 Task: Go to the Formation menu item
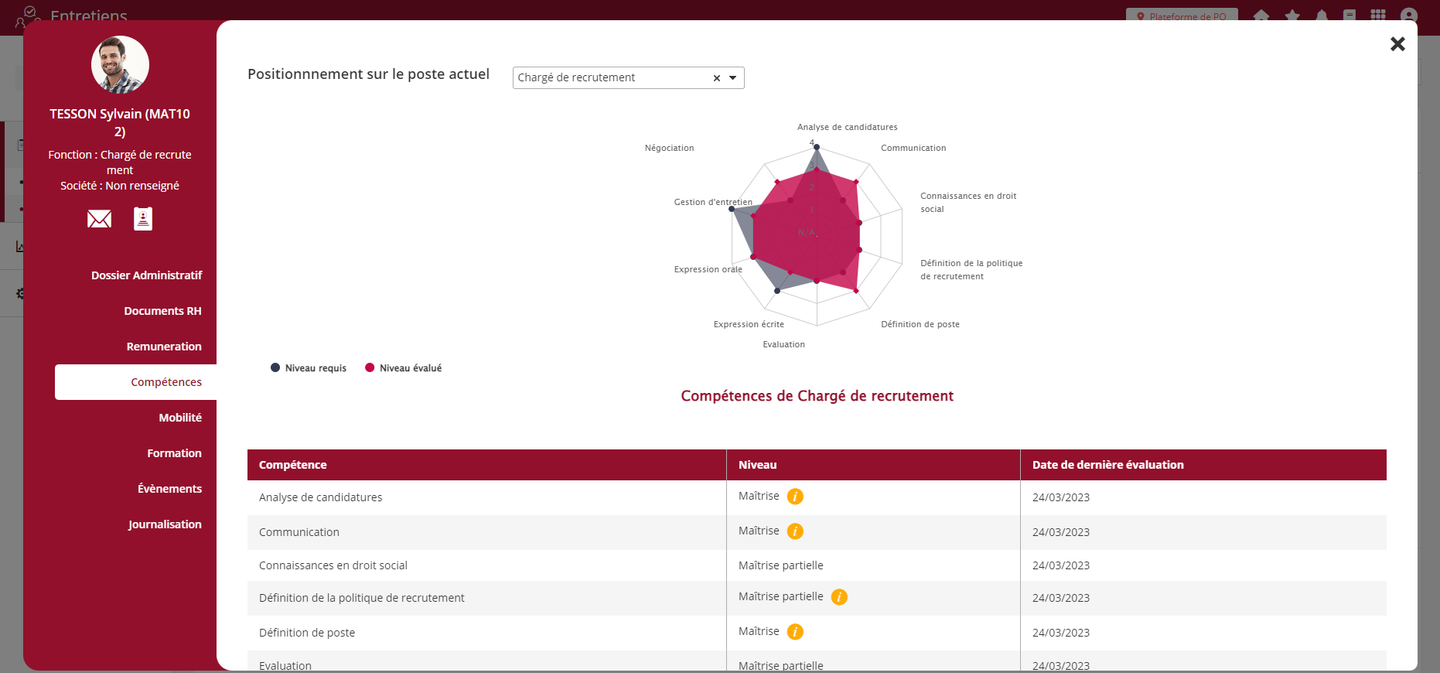point(174,453)
